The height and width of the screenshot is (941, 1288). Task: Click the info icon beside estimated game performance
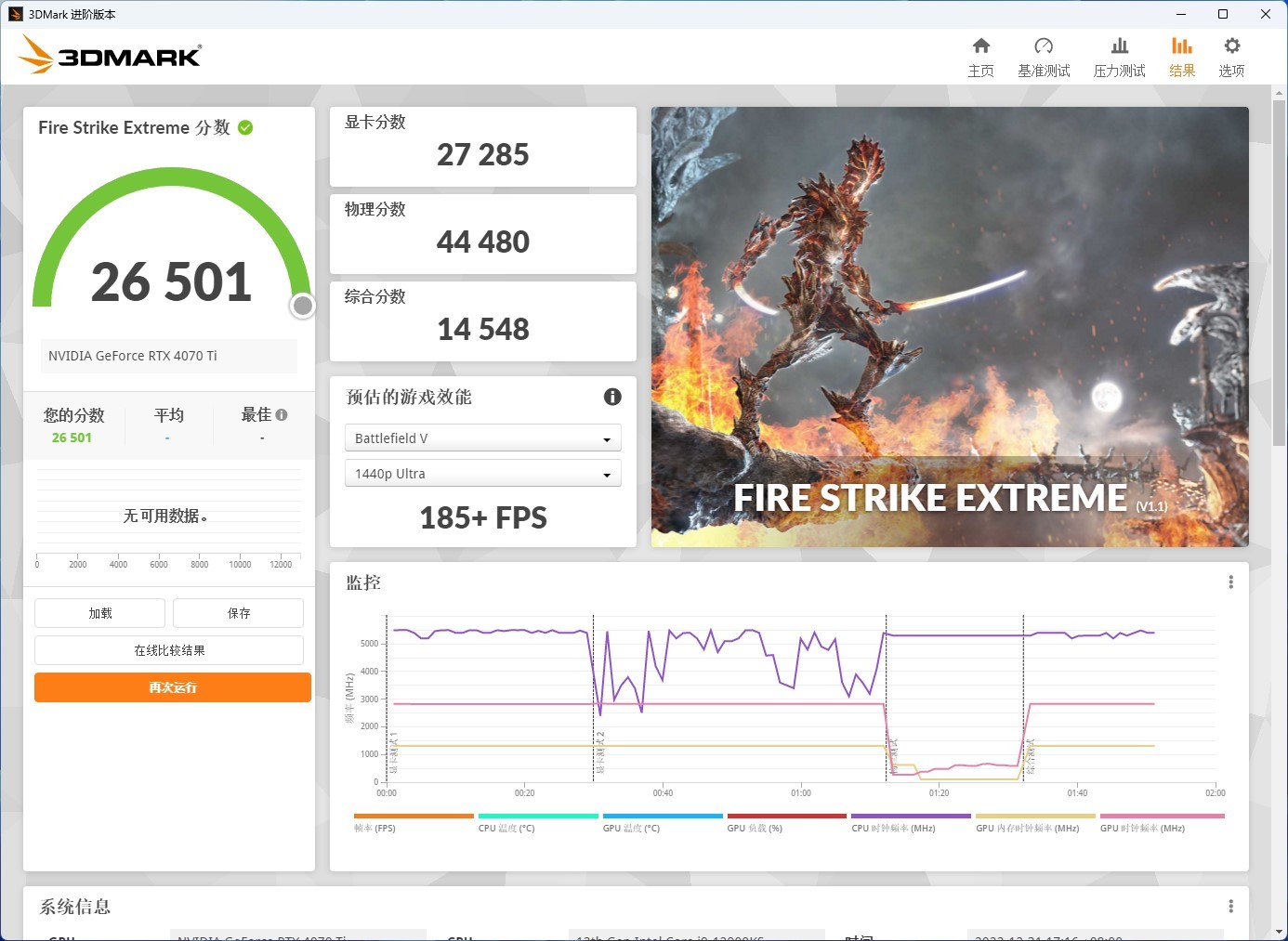(611, 397)
